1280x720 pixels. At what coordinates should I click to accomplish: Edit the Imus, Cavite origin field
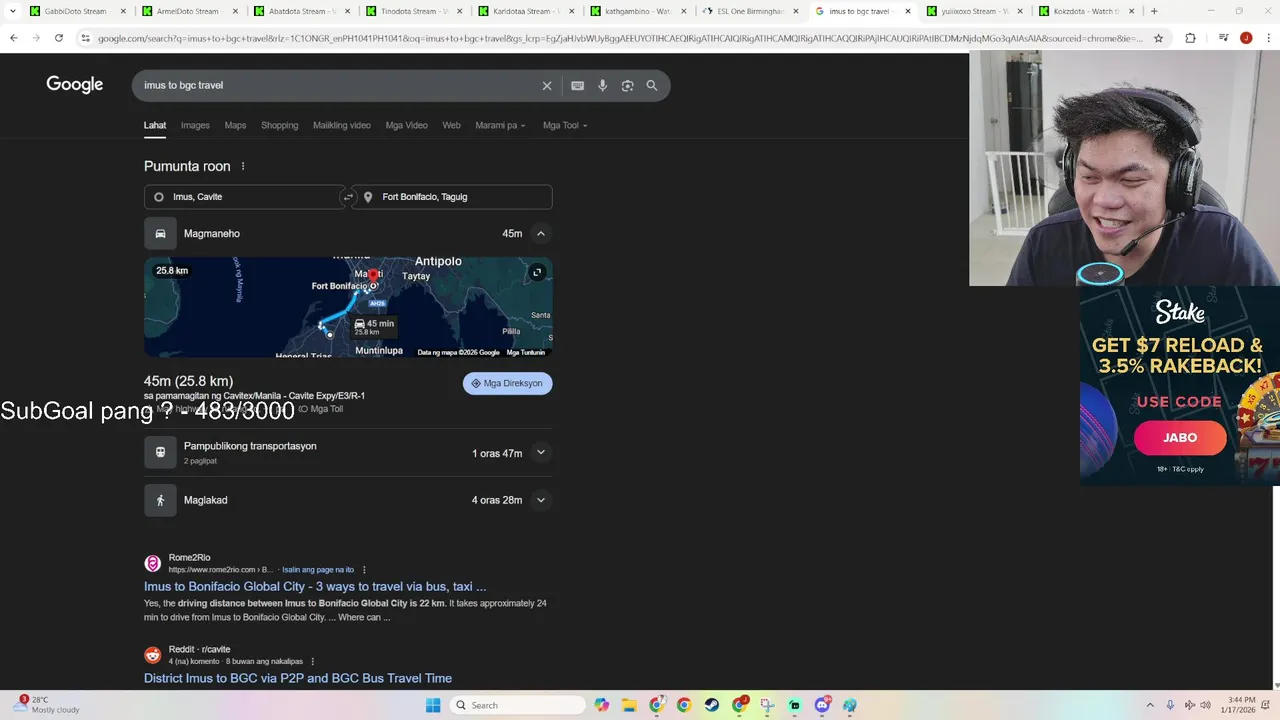244,197
